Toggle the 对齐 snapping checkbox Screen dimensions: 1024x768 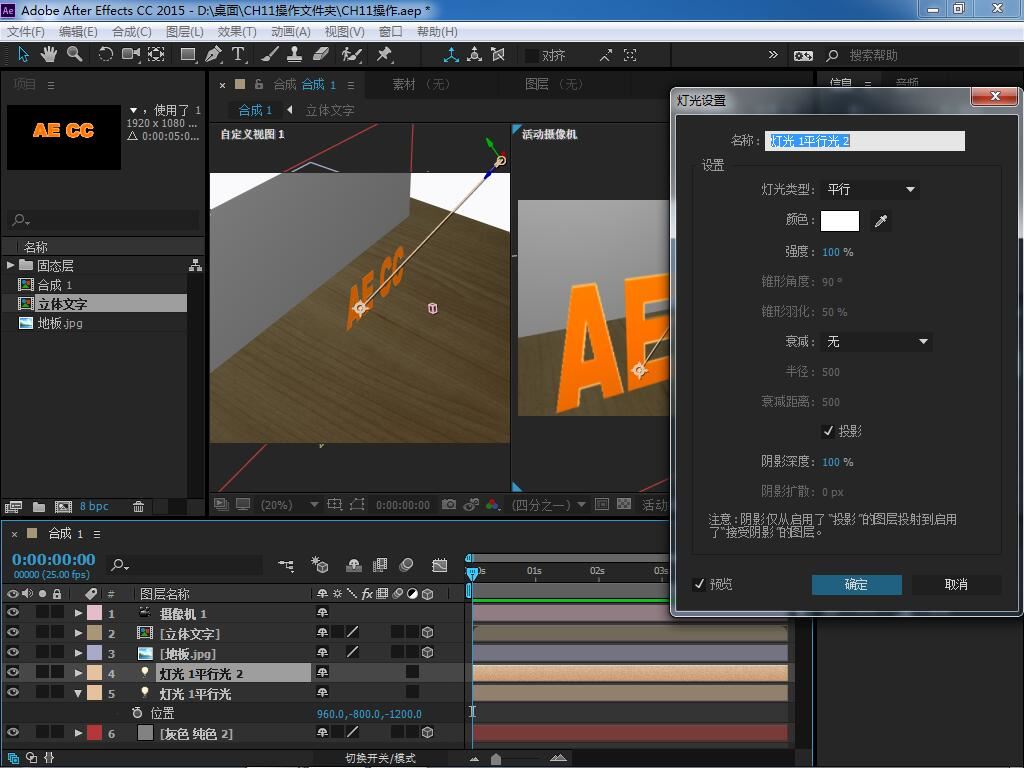point(532,56)
